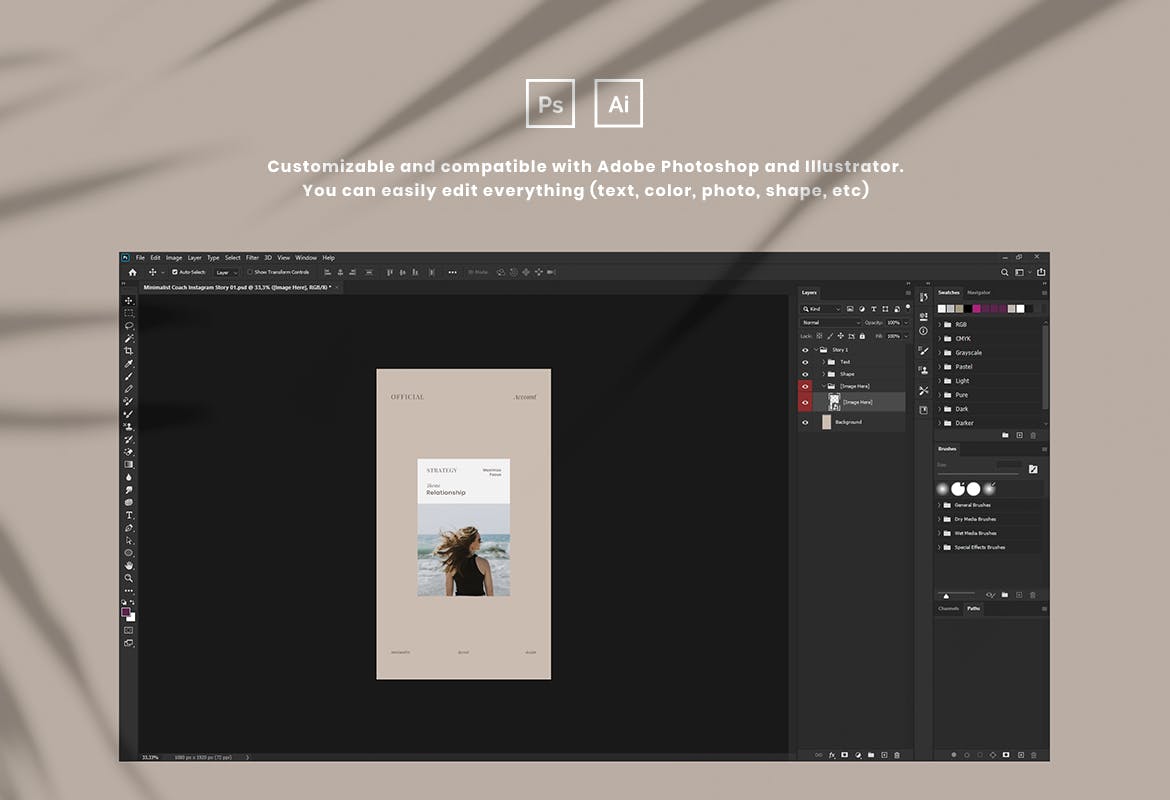Select the Lasso tool
1170x800 pixels.
pyautogui.click(x=129, y=326)
